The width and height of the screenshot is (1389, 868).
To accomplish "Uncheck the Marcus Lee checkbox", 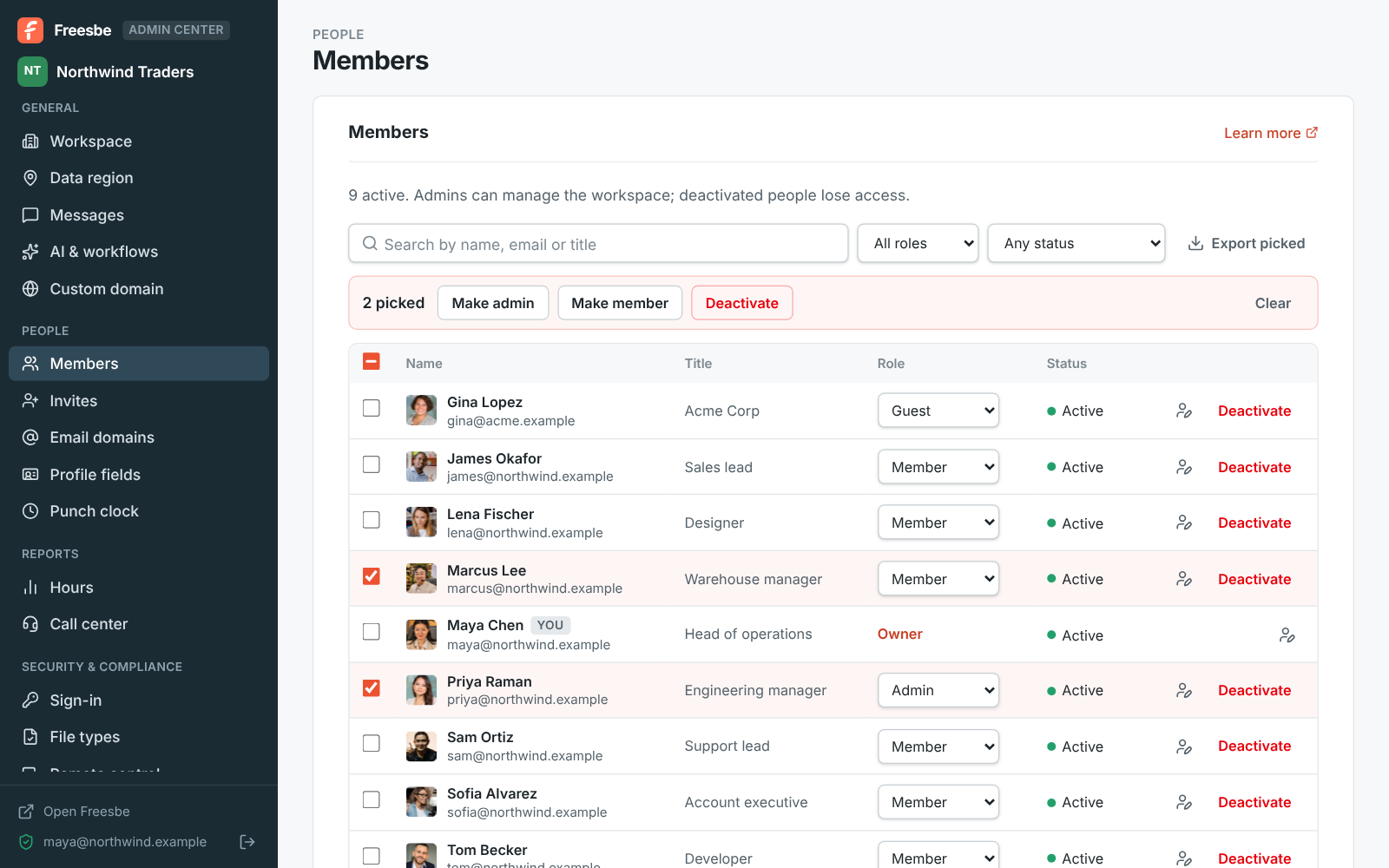I will [x=372, y=576].
